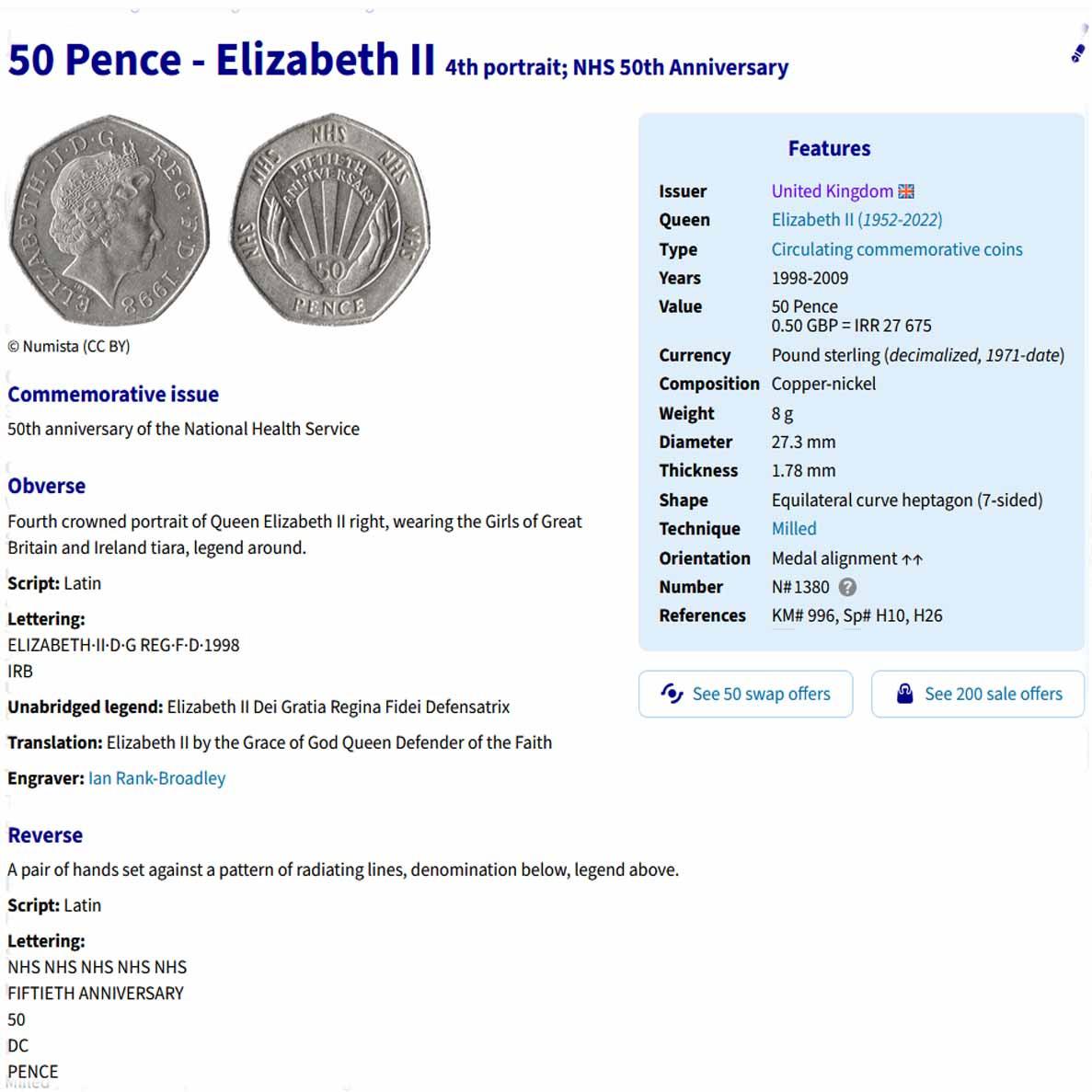This screenshot has height=1092, width=1092.
Task: Open the NHS reverse coin image
Action: tap(329, 219)
